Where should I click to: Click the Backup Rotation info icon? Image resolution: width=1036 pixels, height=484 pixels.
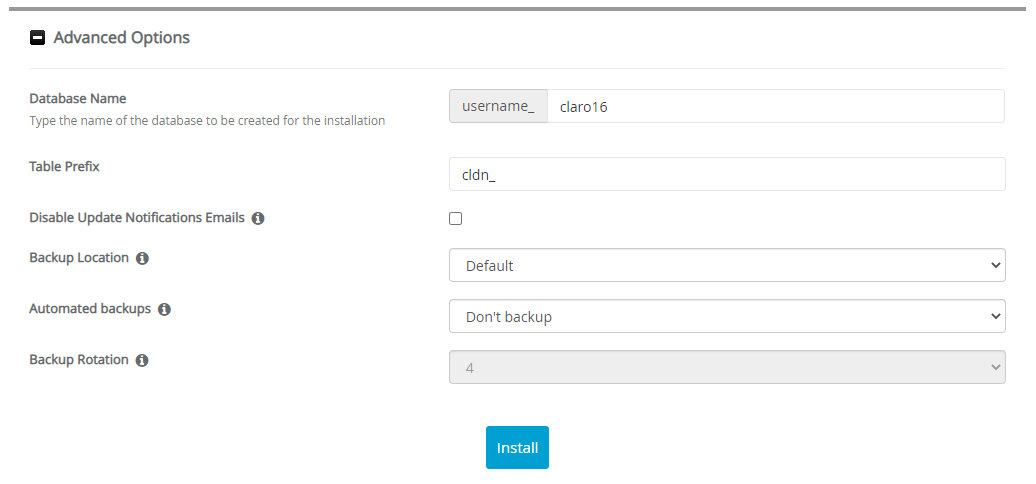[142, 360]
